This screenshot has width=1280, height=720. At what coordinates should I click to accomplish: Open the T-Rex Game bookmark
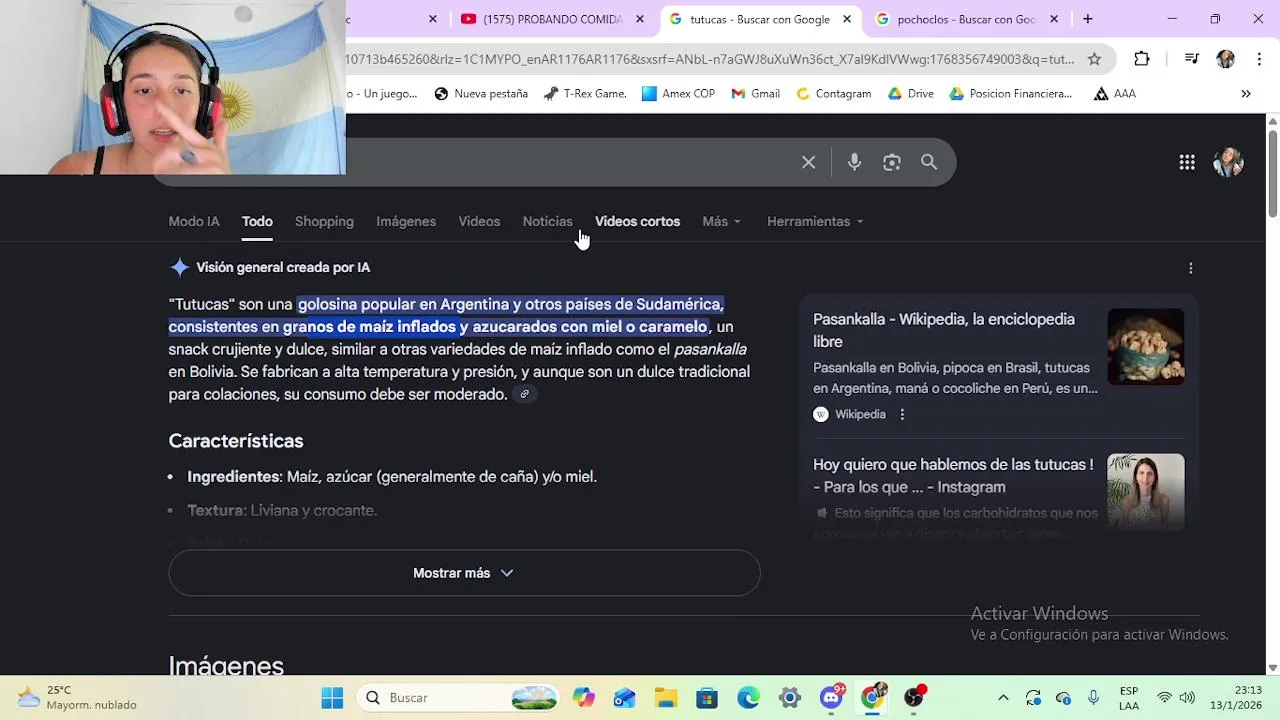pyautogui.click(x=585, y=94)
